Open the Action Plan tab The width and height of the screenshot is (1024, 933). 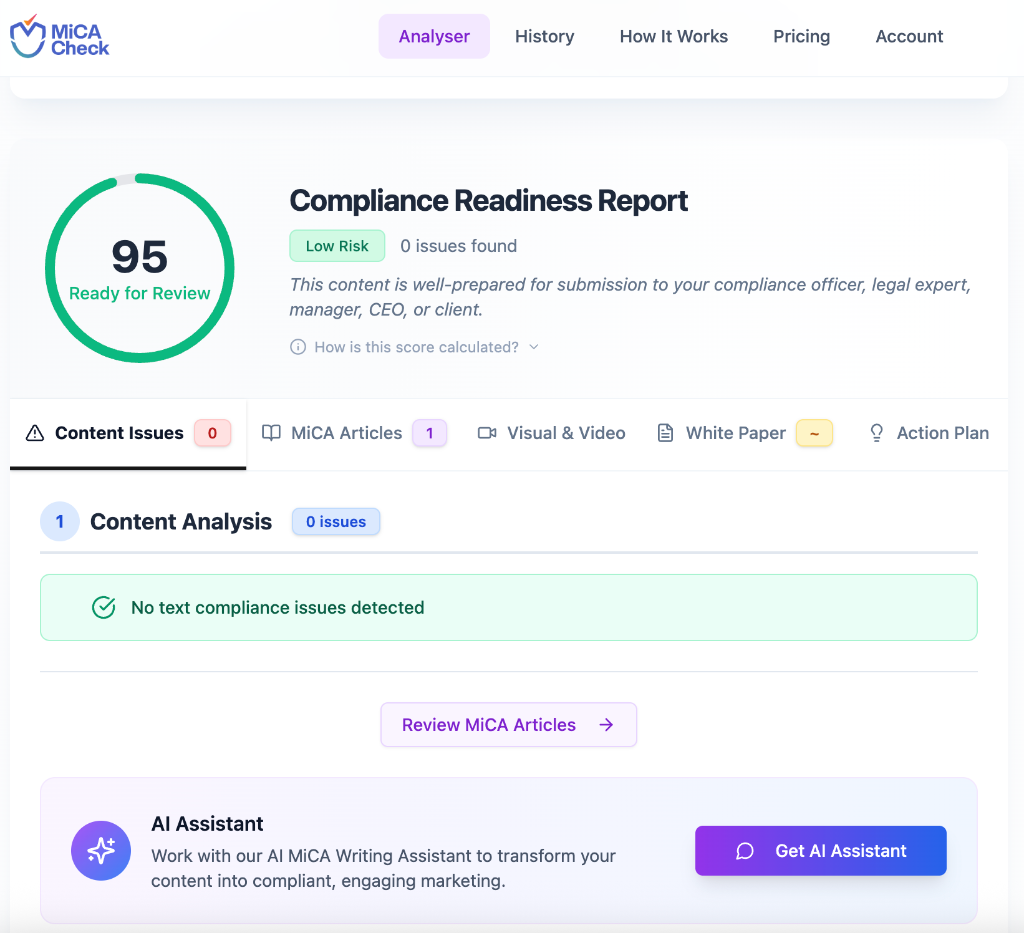pyautogui.click(x=929, y=433)
